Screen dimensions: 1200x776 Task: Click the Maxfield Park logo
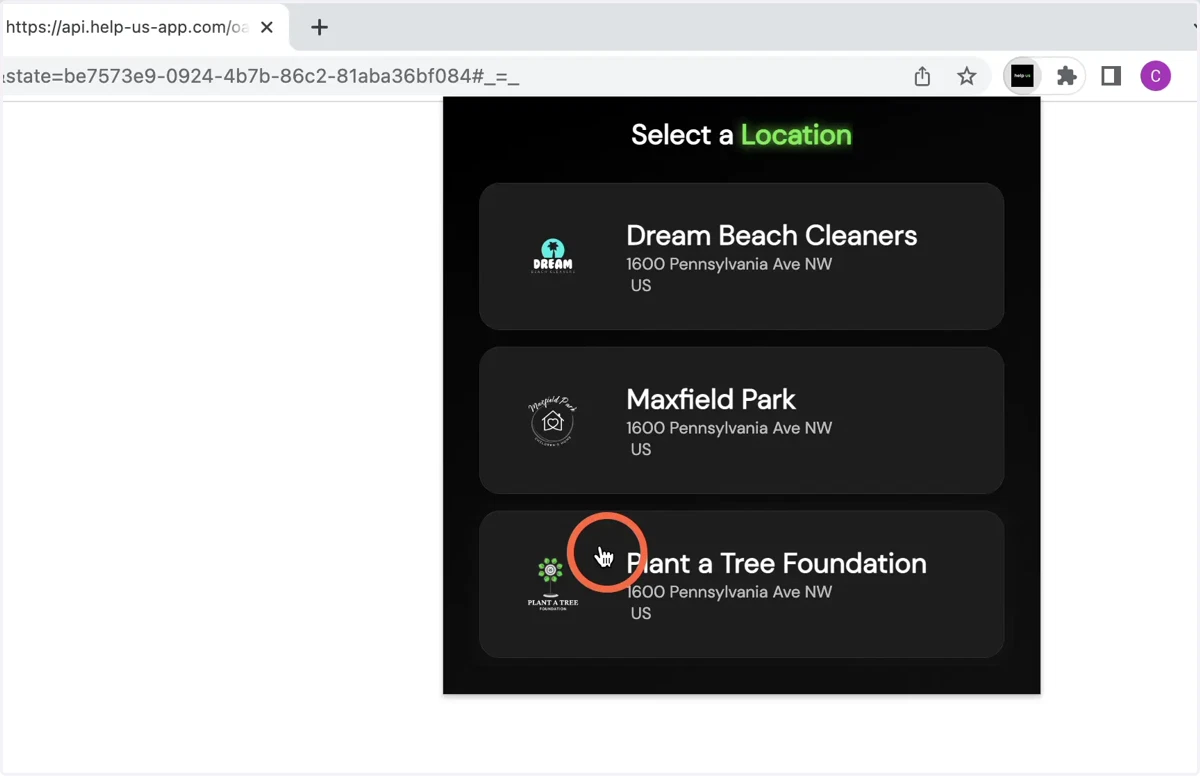click(x=553, y=420)
